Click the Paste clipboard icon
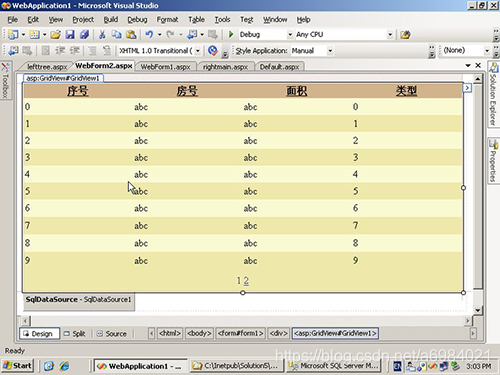The image size is (500, 375). coord(131,34)
